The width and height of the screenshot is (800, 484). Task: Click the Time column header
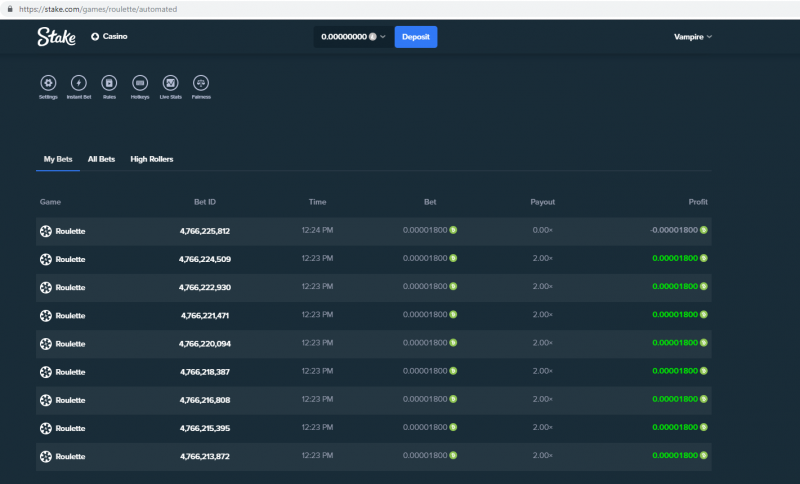coord(317,202)
